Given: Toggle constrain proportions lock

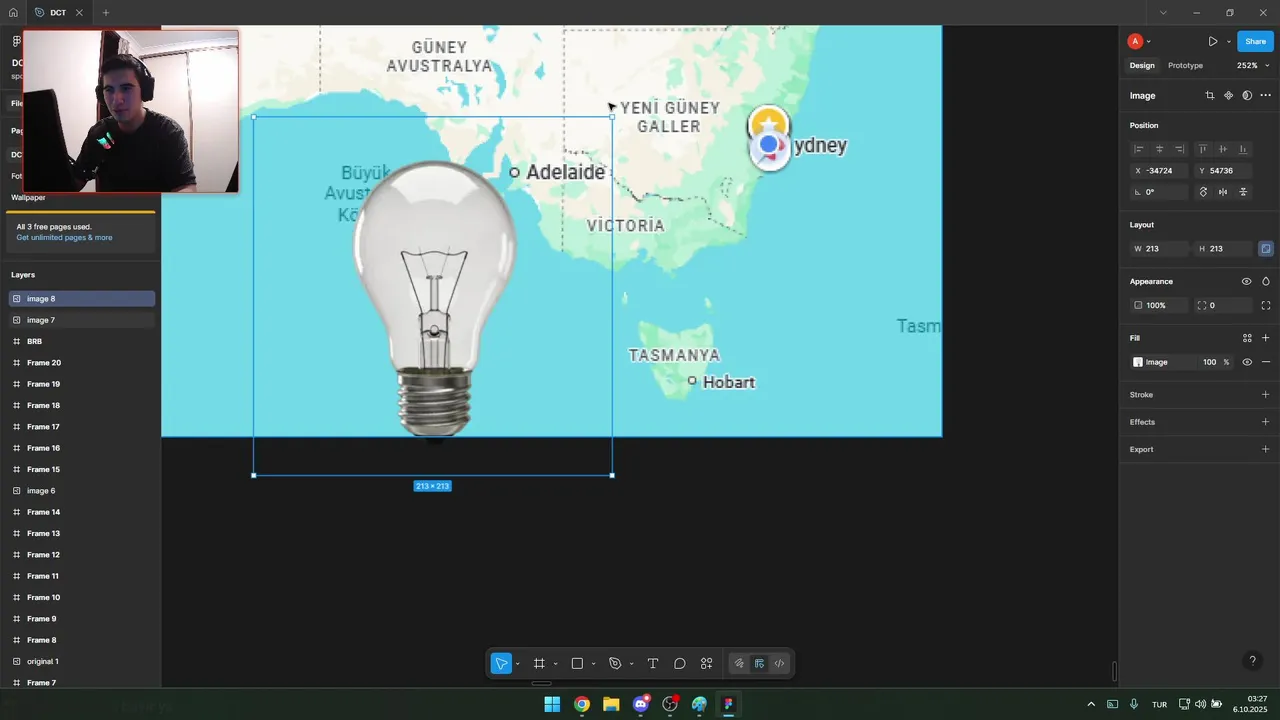Looking at the screenshot, I should [1266, 249].
